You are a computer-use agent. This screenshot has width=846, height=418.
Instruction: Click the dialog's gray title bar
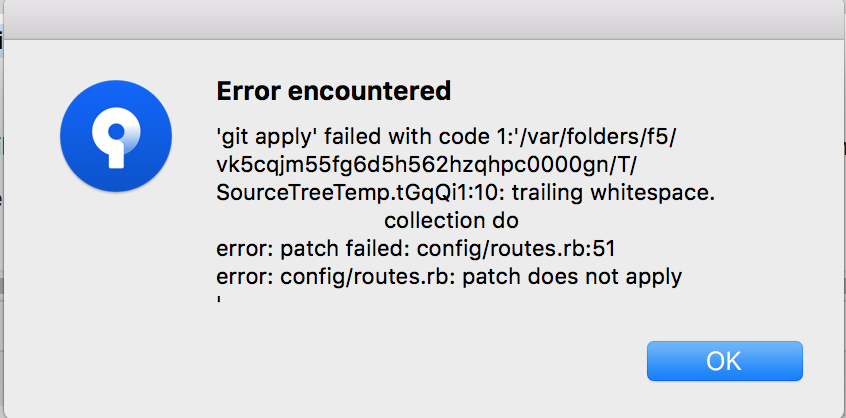[423, 19]
